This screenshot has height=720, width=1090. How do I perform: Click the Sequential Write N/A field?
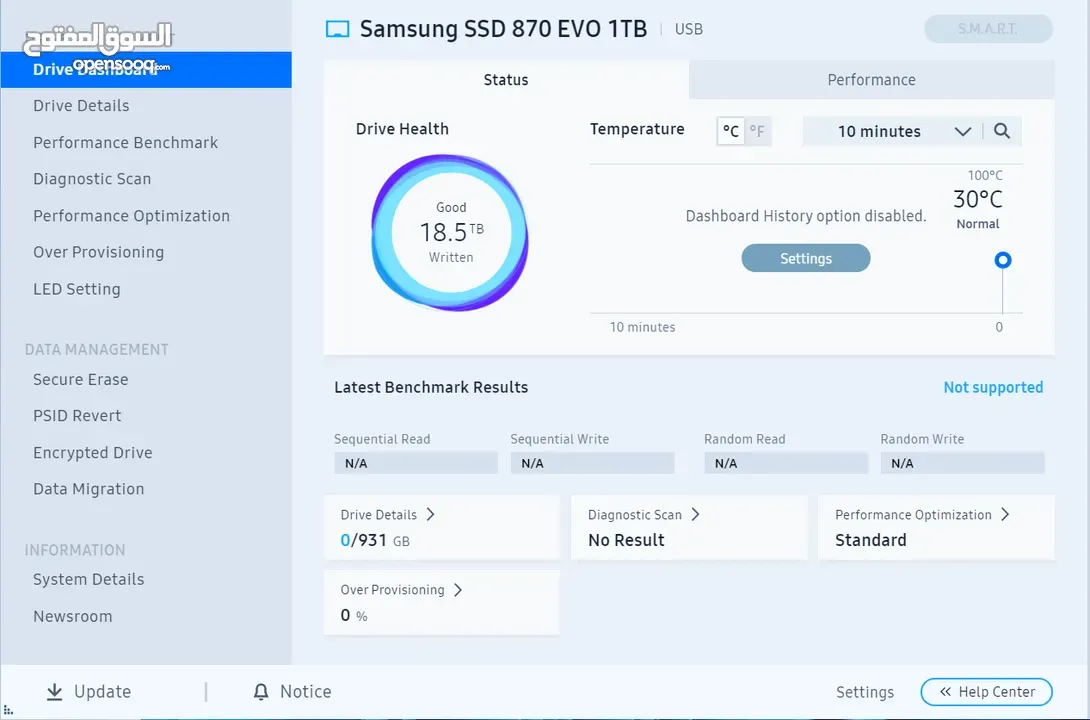(592, 463)
